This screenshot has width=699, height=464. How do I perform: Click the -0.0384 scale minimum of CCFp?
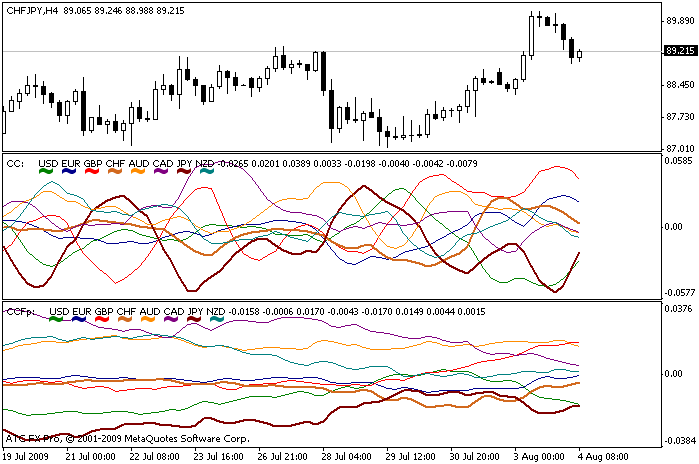pos(680,441)
